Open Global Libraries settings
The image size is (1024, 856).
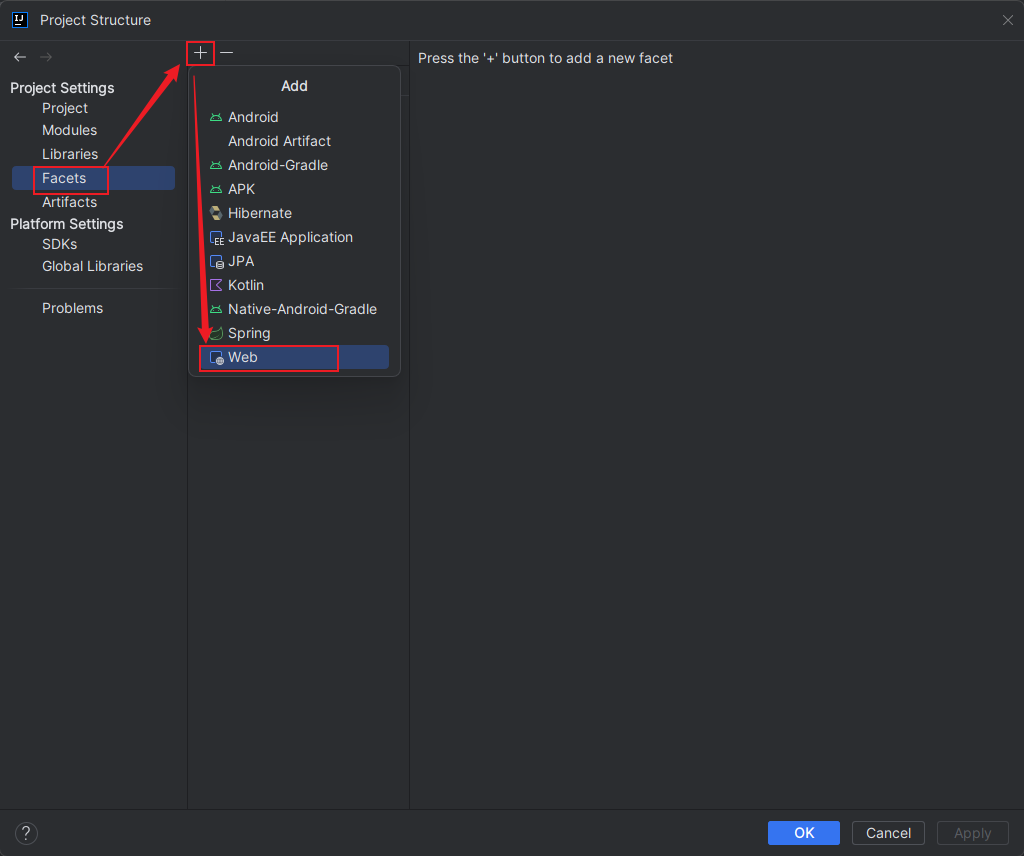[92, 266]
